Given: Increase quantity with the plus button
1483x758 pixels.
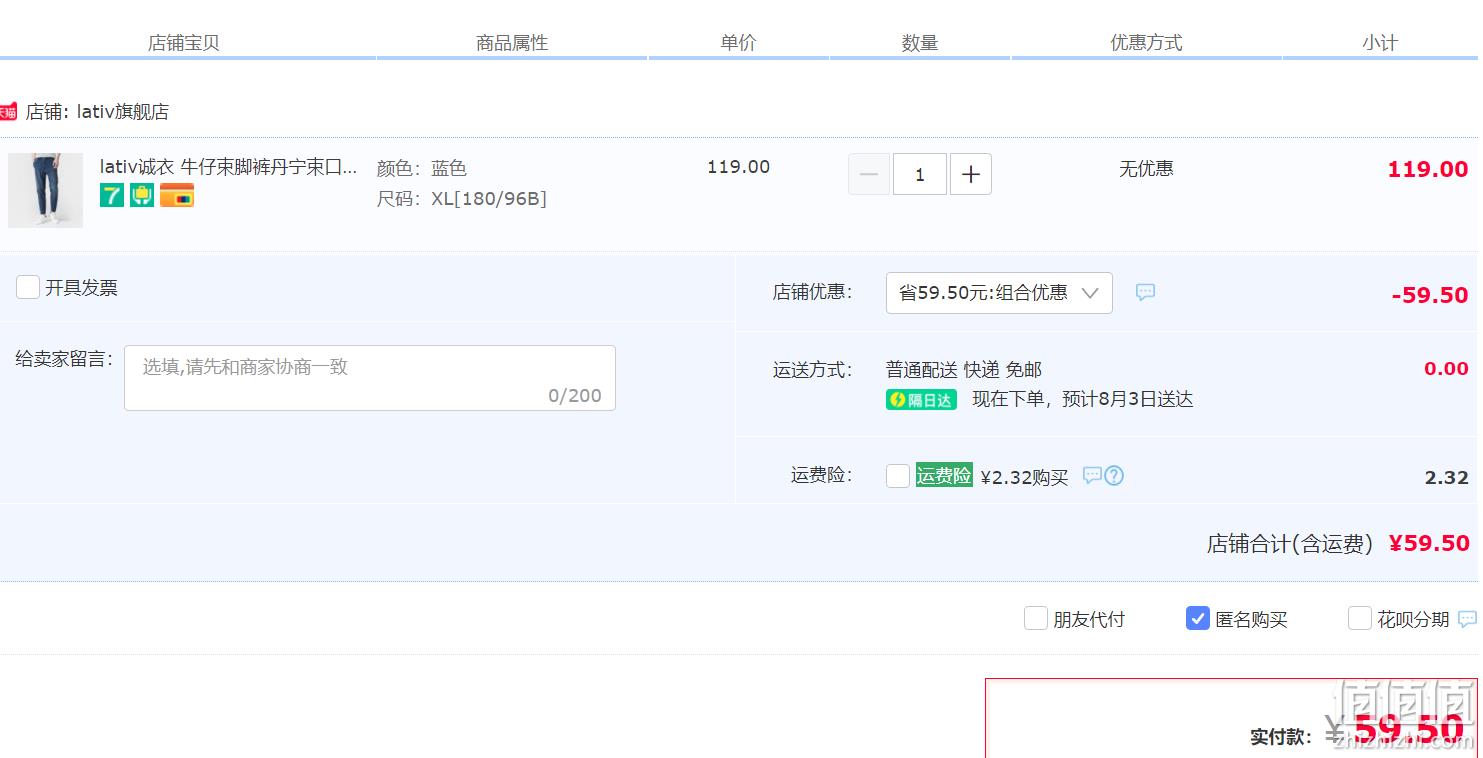Looking at the screenshot, I should tap(971, 174).
